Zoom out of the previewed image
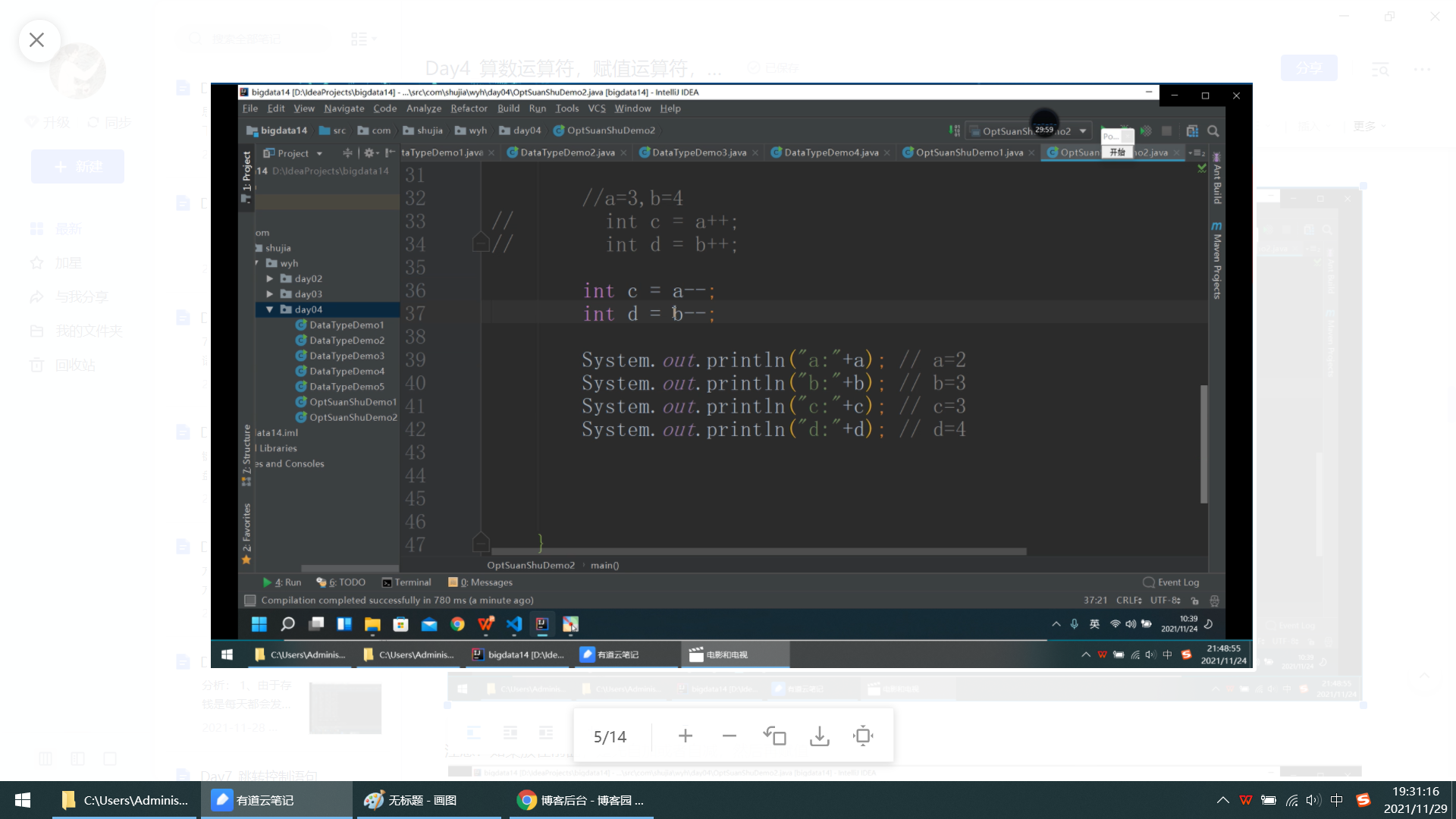 (x=729, y=736)
